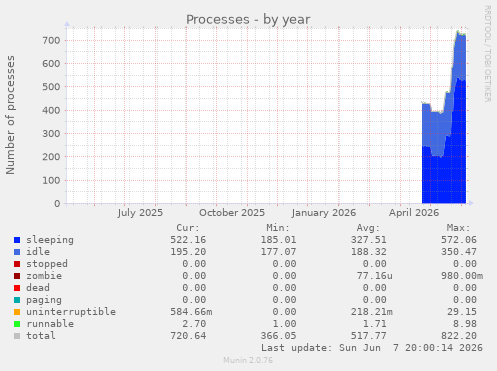Click the 'runnable' legend label
The image size is (497, 371).
[x=50, y=324]
